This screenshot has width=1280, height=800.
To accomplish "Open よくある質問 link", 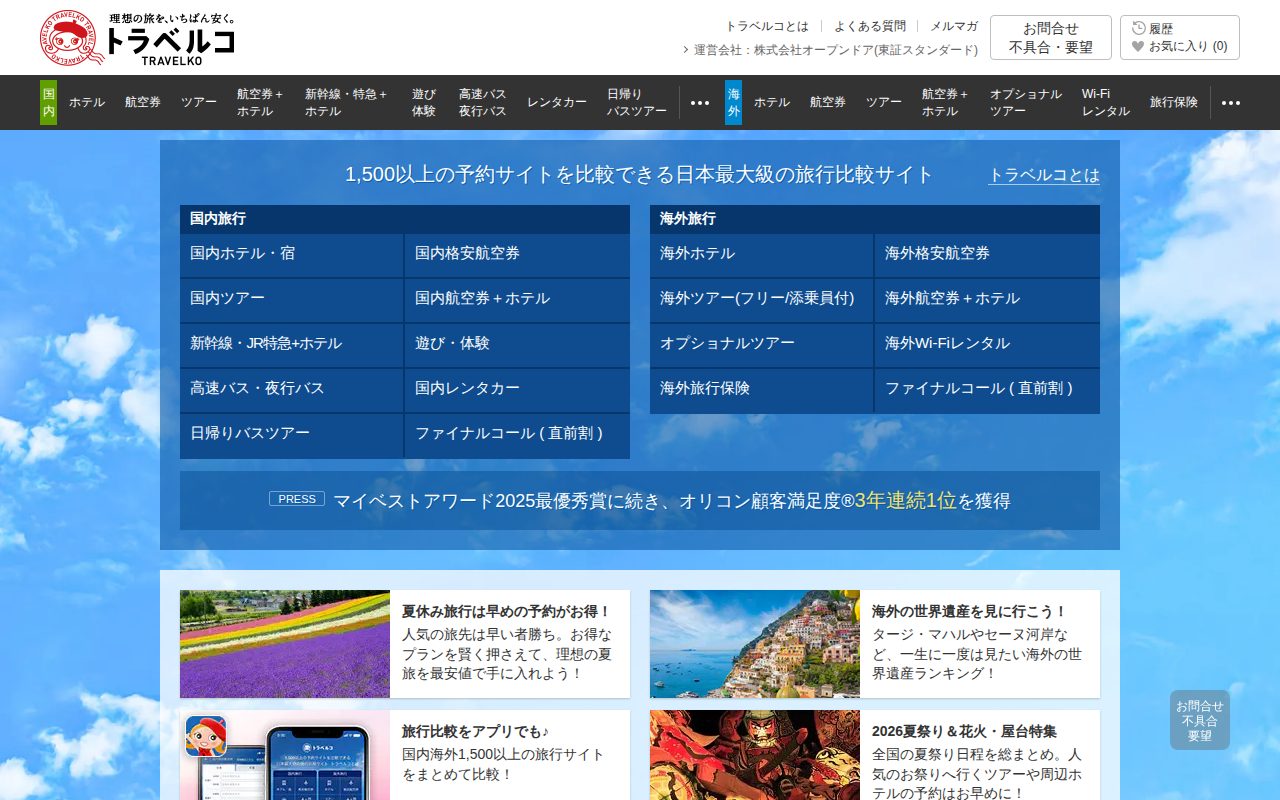I will [x=870, y=26].
